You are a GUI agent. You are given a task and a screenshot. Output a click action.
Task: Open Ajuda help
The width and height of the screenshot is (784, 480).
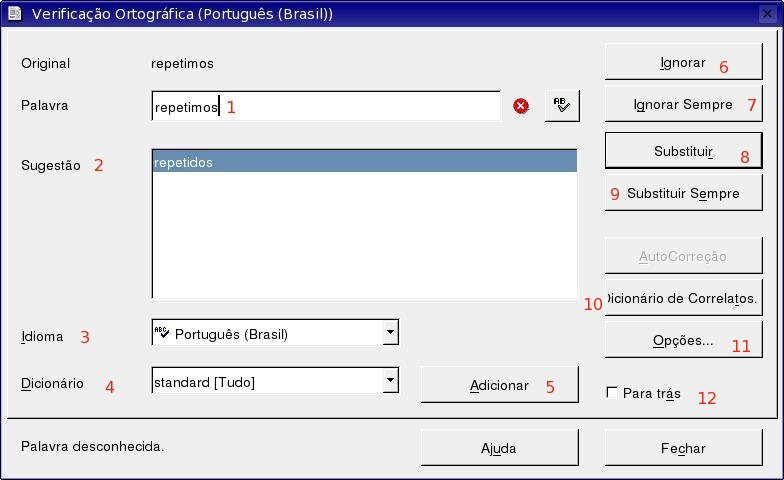point(500,448)
